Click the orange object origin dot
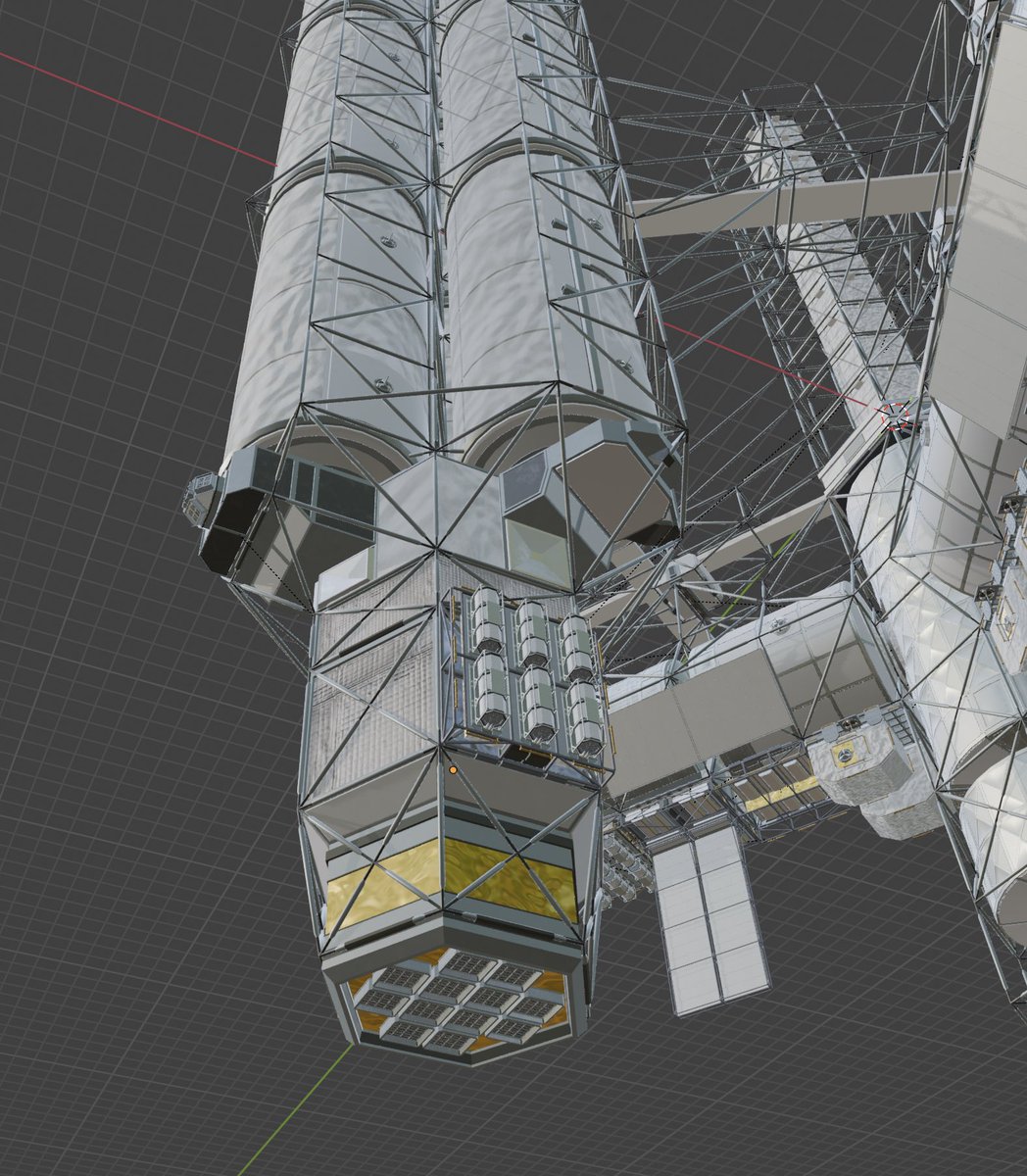Screen dimensions: 1027x1176 pos(453,771)
